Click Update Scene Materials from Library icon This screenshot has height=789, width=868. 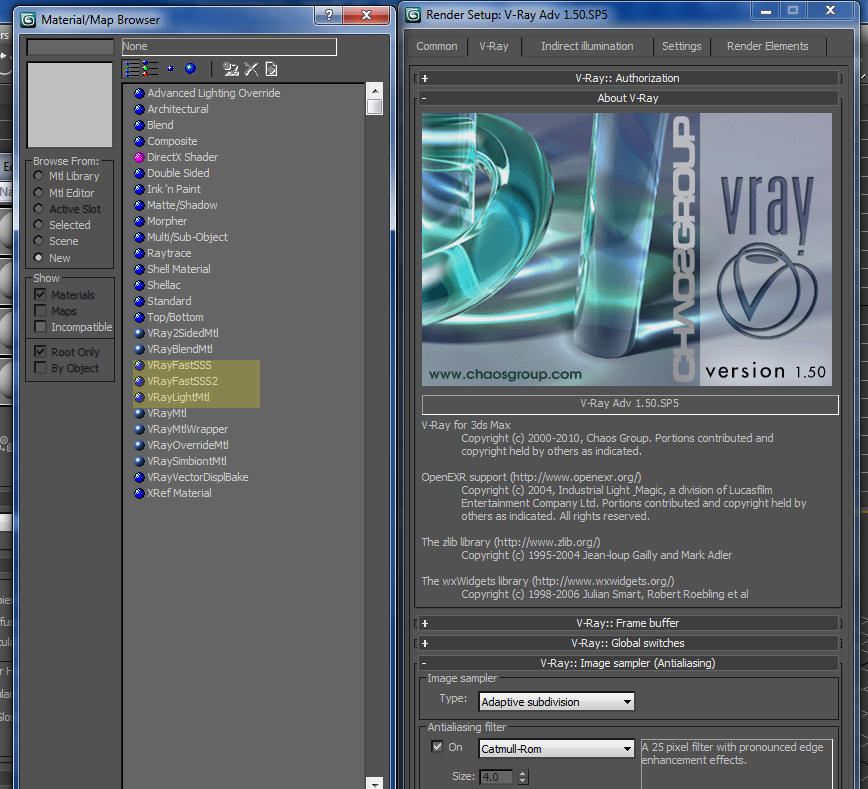coord(230,69)
